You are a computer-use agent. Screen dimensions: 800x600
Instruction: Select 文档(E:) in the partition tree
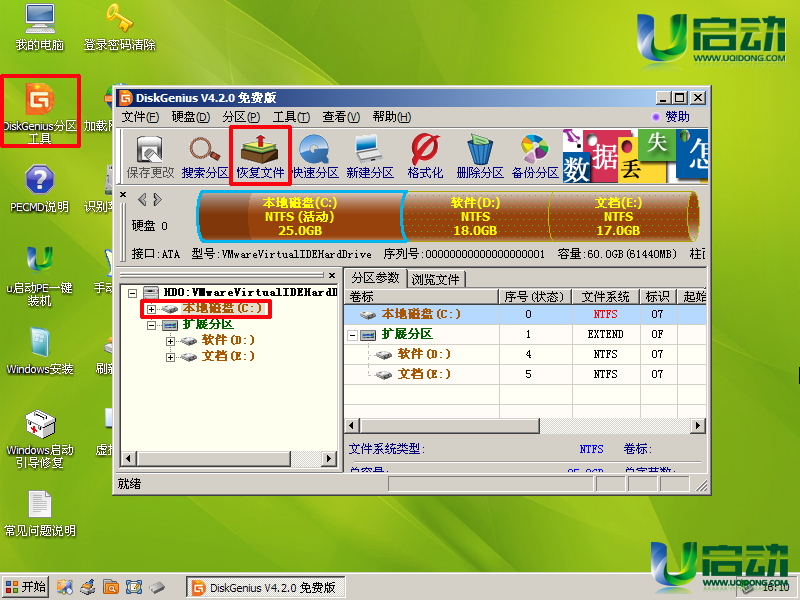click(x=228, y=356)
